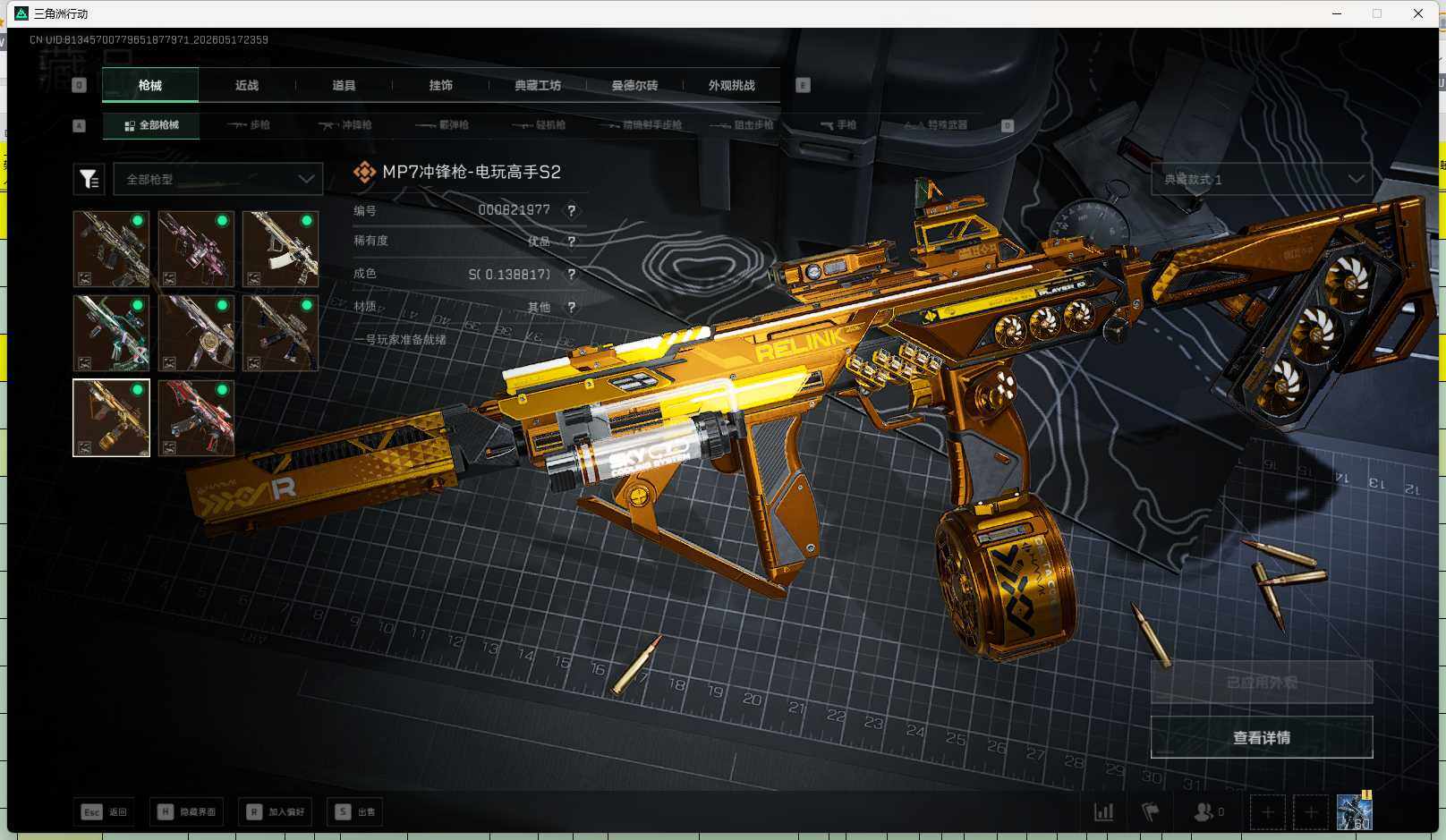Image resolution: width=1446 pixels, height=840 pixels.
Task: Filter by 手枪 category
Action: [838, 125]
